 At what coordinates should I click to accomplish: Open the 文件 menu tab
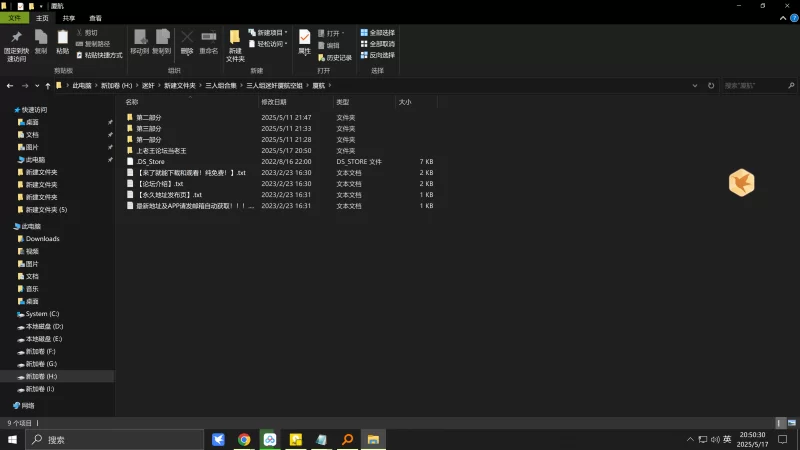[14, 18]
